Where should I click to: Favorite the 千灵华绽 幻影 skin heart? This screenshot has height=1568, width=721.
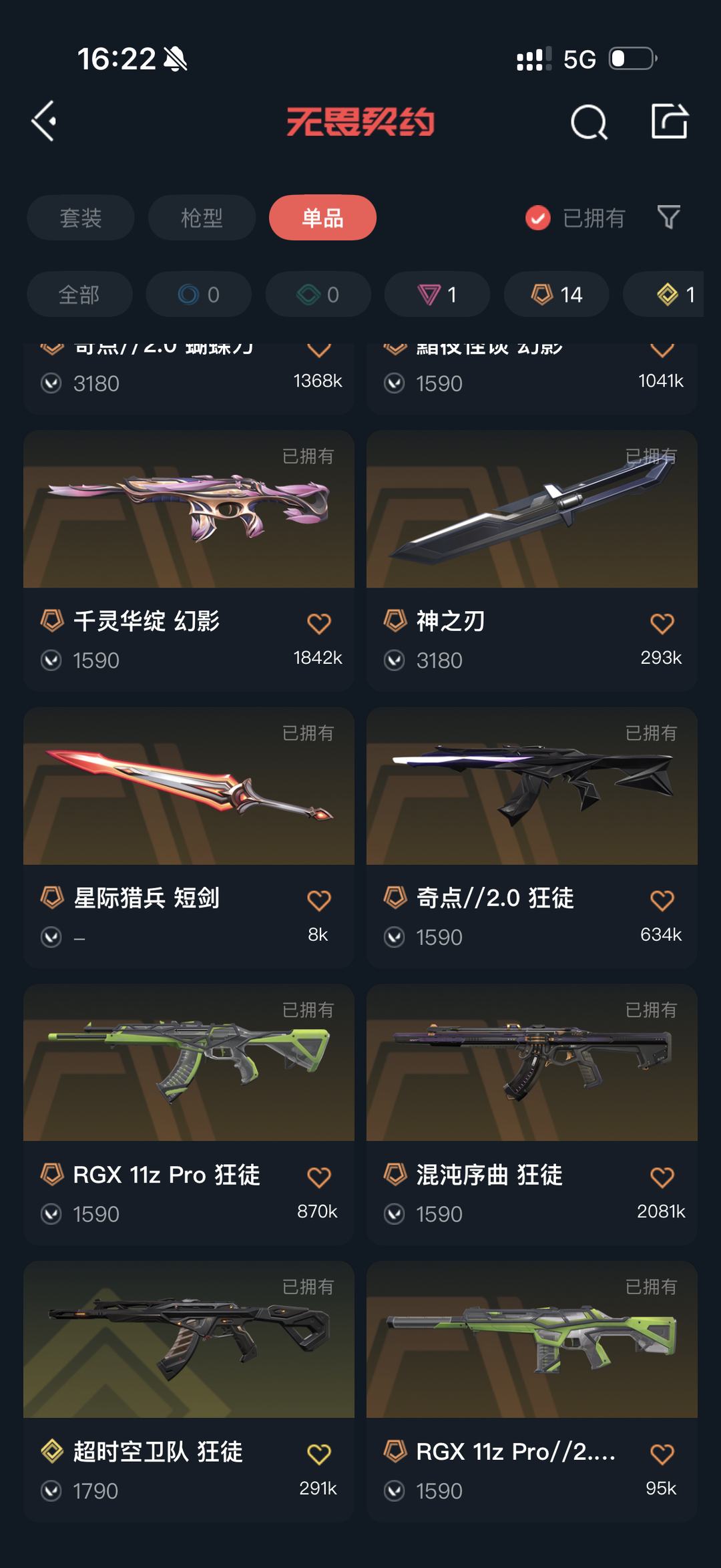[x=319, y=624]
